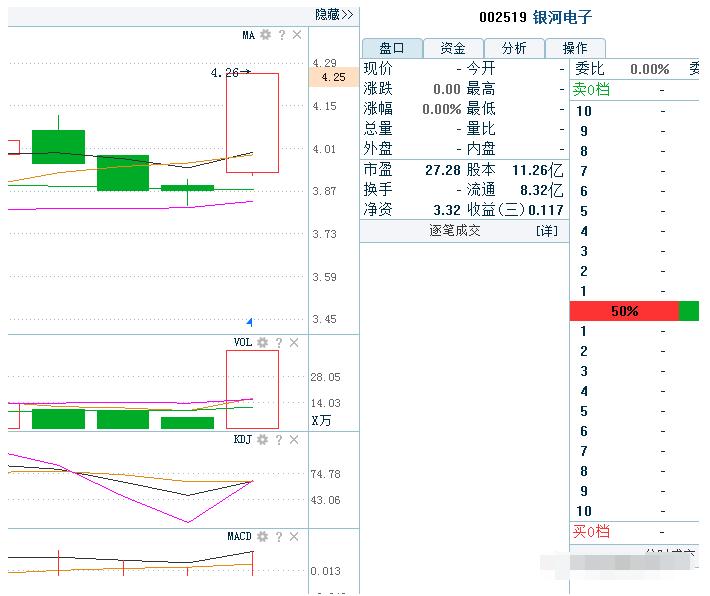Click red portion of 50% bid-ask bar
The height and width of the screenshot is (596, 710).
coord(624,311)
